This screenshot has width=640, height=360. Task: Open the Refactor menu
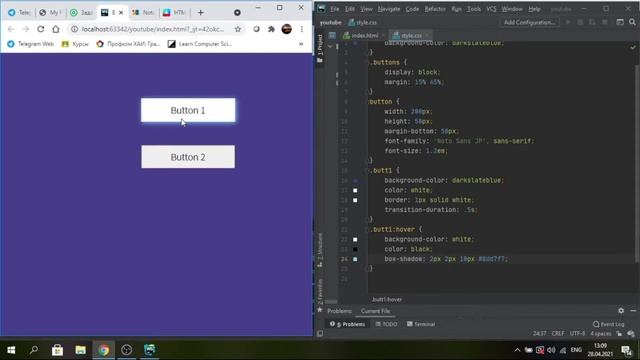[x=435, y=9]
